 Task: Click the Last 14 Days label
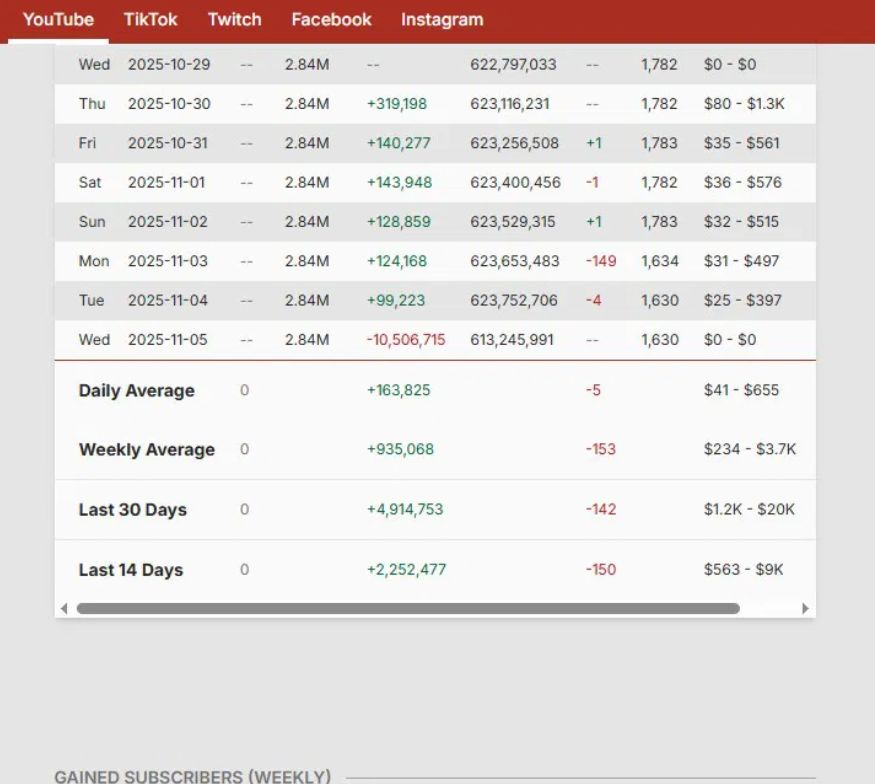[131, 570]
